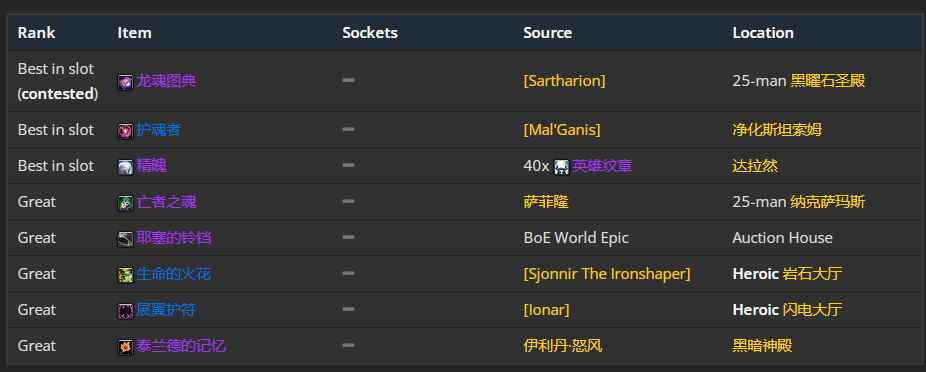
Task: Click the 耶蹇的铃铛 item icon
Action: [x=125, y=239]
